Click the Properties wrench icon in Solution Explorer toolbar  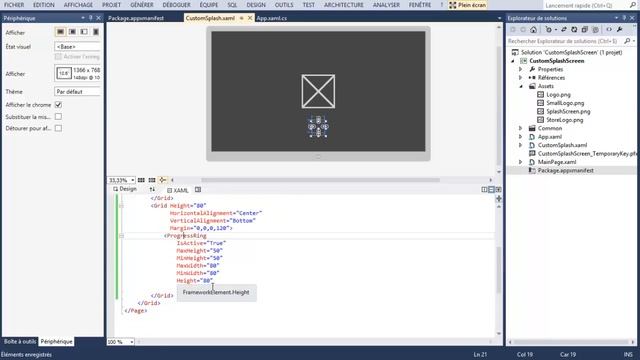point(620,30)
